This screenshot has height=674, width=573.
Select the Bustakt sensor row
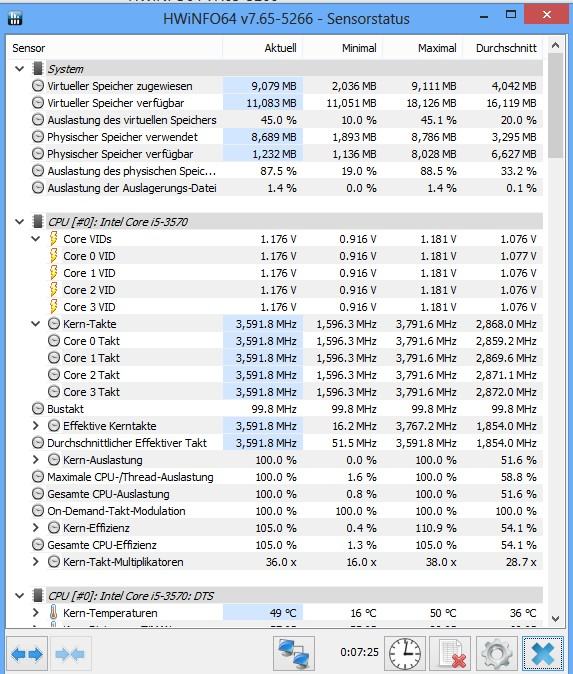click(x=275, y=409)
